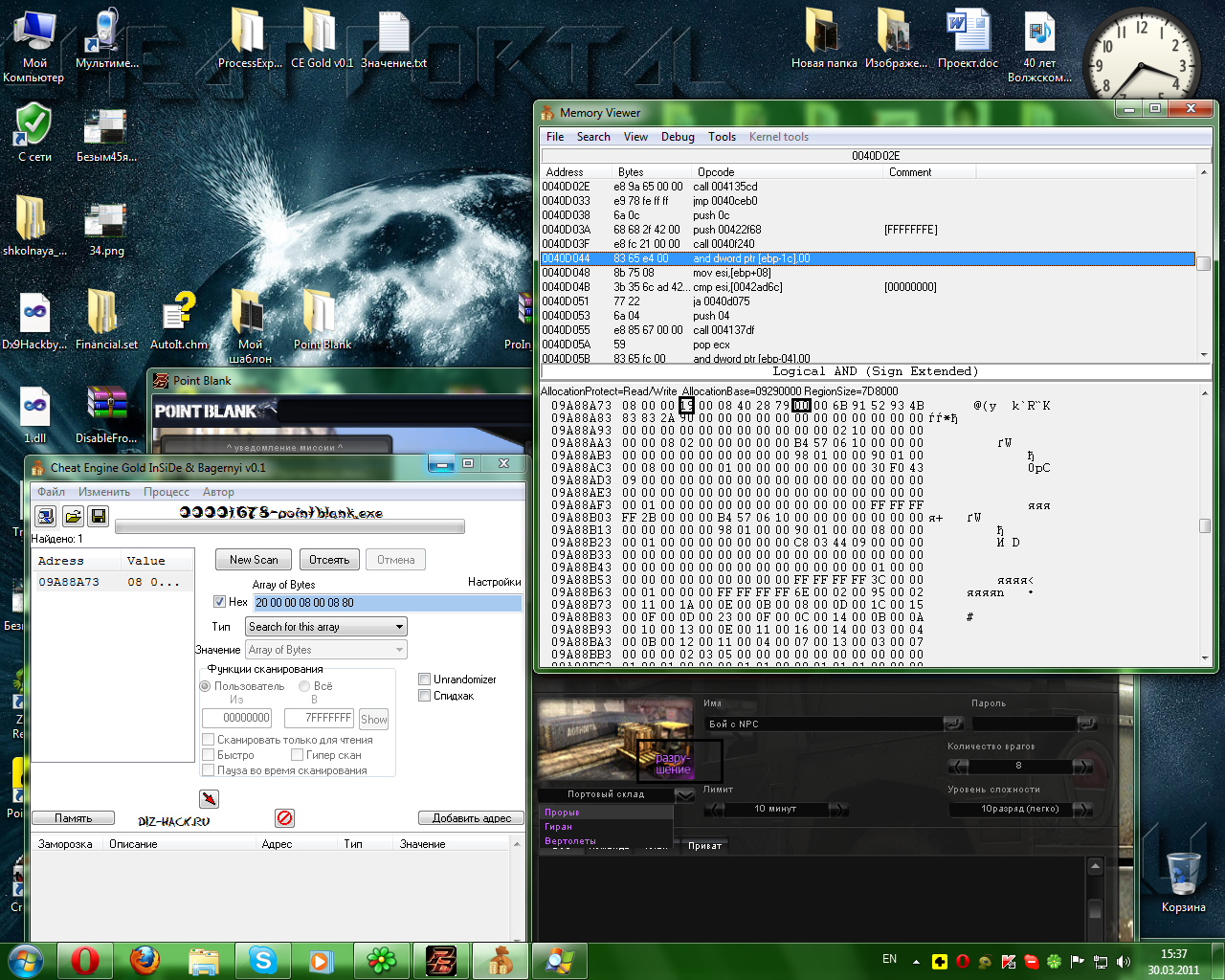Open Skype from the taskbar
The height and width of the screenshot is (980, 1225).
point(263,961)
